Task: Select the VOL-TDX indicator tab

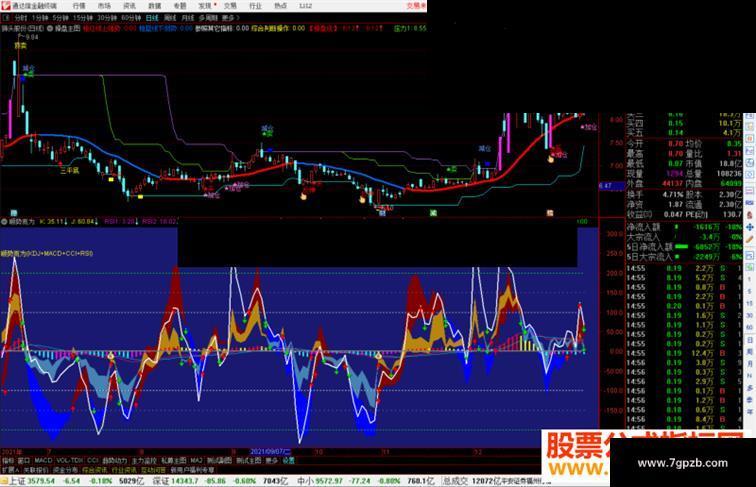Action: point(70,460)
